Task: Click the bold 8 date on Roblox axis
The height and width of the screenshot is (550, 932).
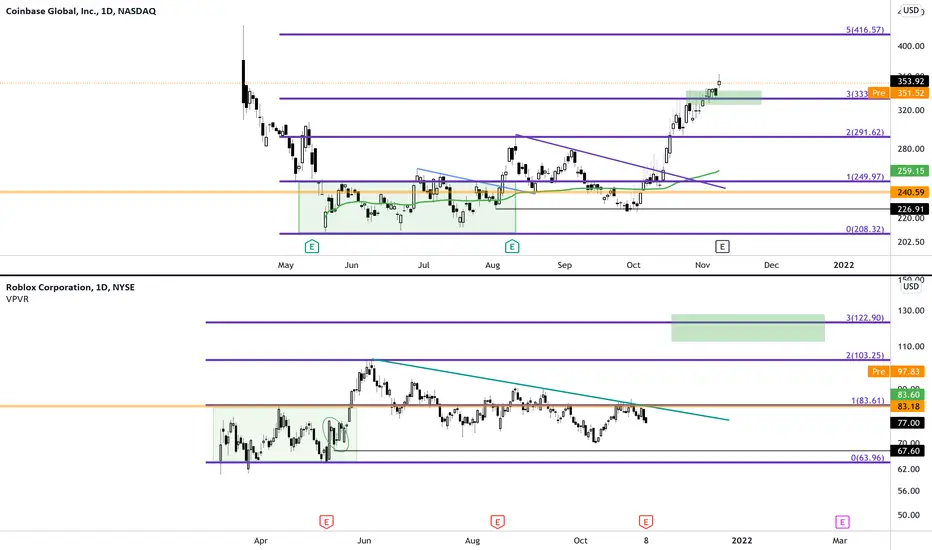Action: pyautogui.click(x=646, y=540)
